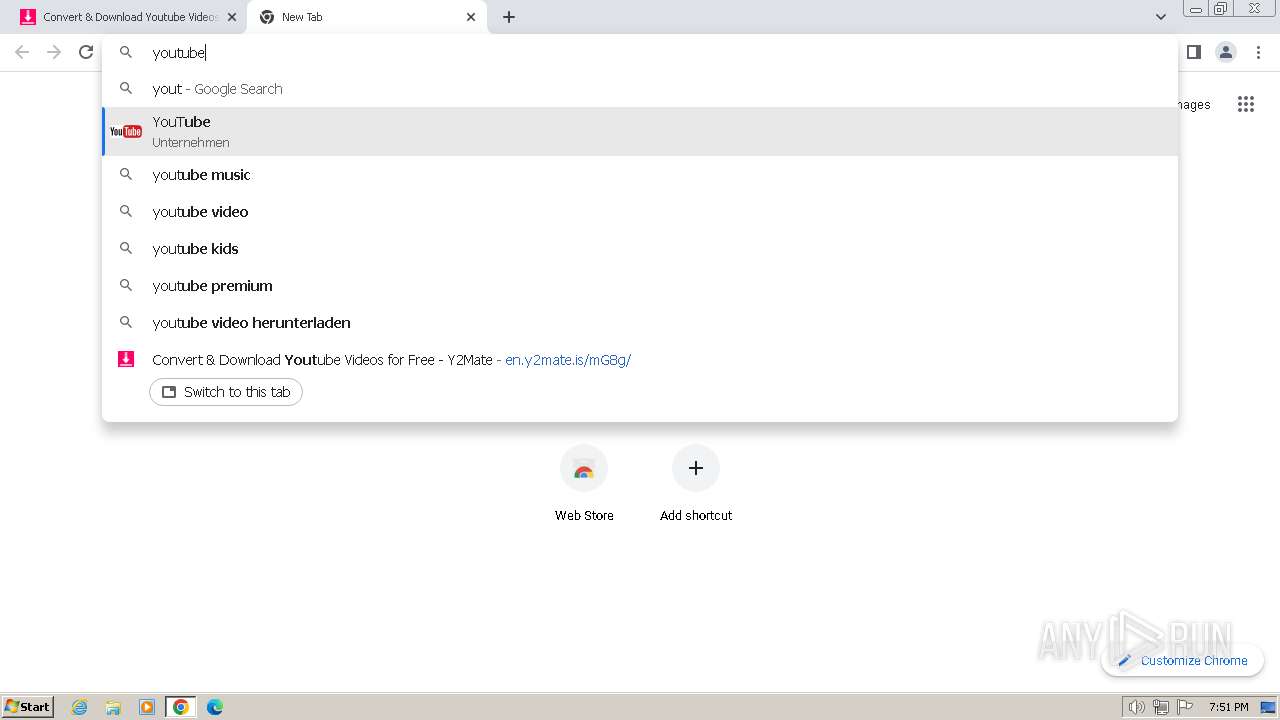Click the en.y2mate.is/mG8g/ URL

tap(568, 360)
